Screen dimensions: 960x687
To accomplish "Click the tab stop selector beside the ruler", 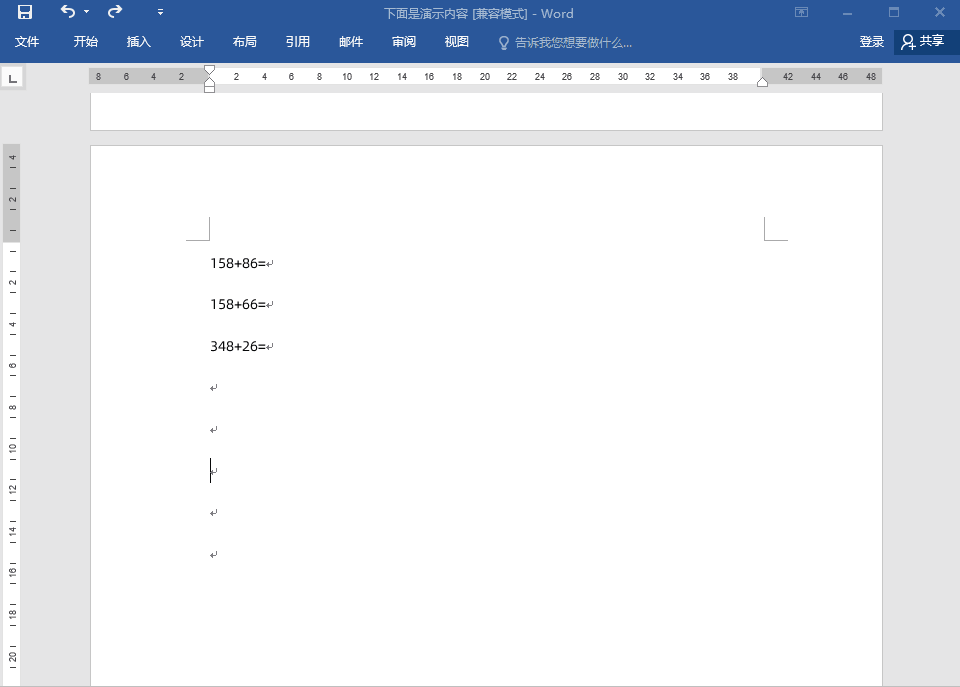I will [12, 77].
